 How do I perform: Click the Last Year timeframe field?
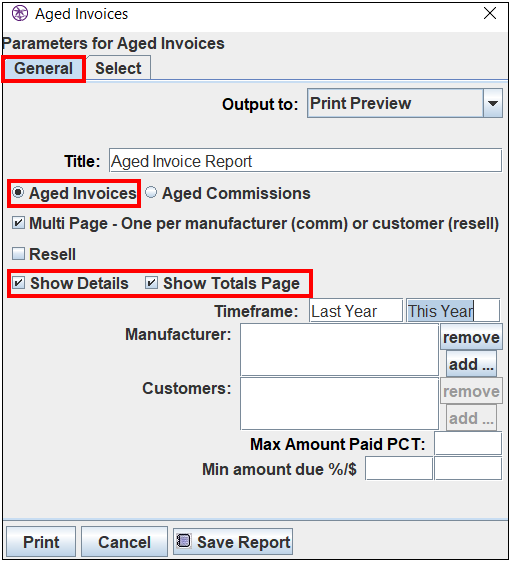(356, 310)
